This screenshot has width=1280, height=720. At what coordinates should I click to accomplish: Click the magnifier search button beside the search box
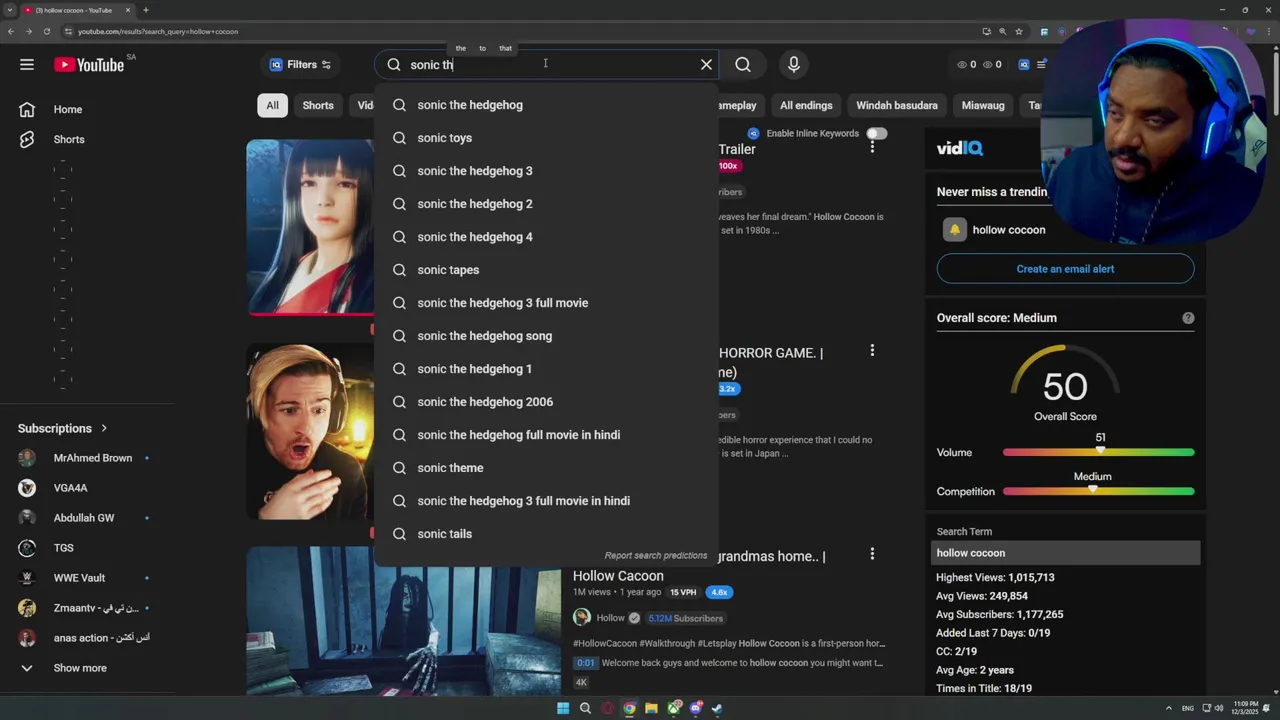click(x=743, y=65)
